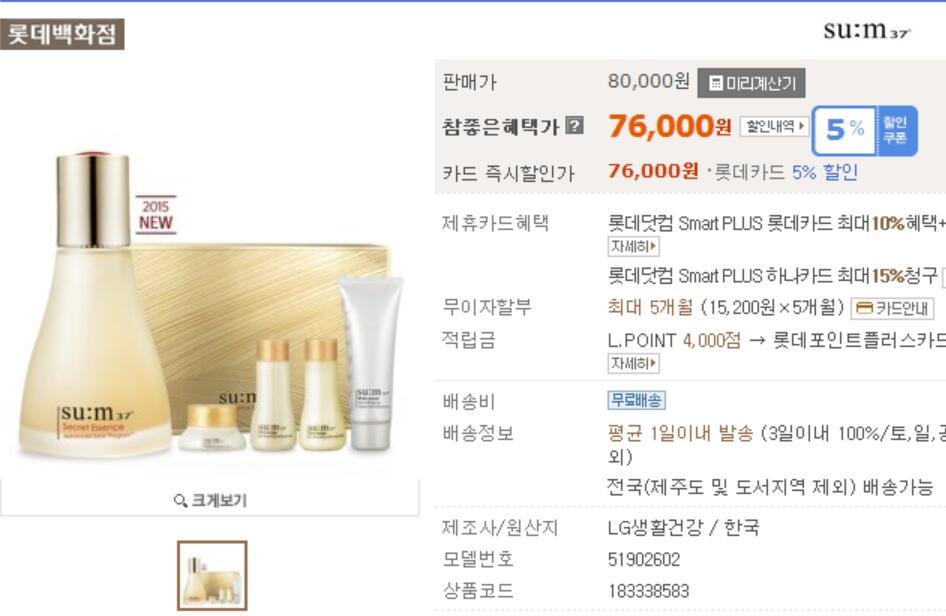Open 자세히 under Smart PLUS 롯데카드 benefit
Image resolution: width=946 pixels, height=616 pixels.
(633, 246)
